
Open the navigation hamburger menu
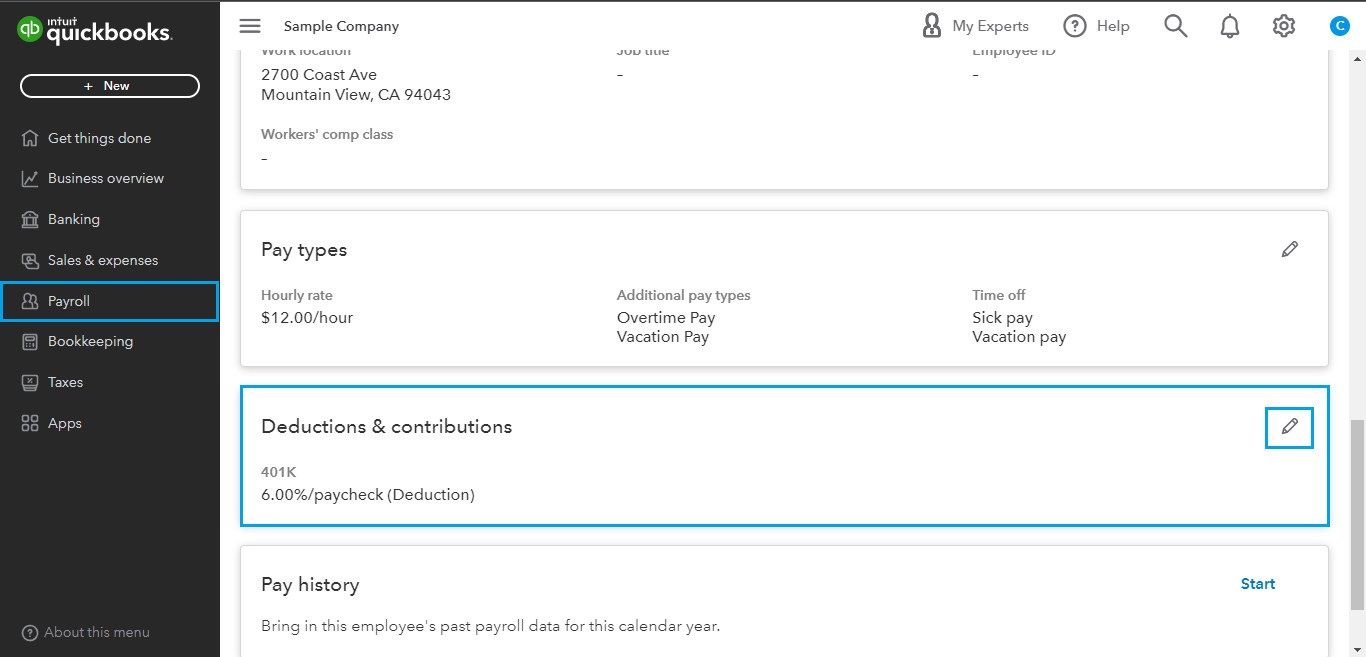pos(249,26)
